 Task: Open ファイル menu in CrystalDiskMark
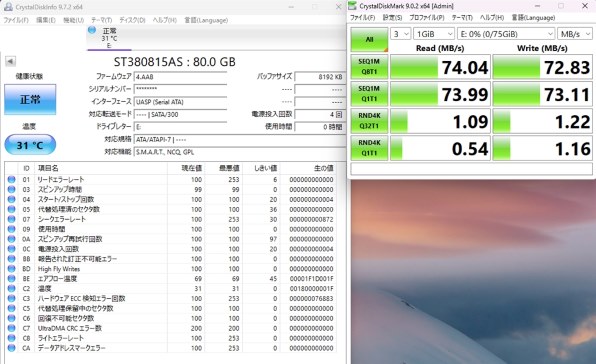pyautogui.click(x=362, y=18)
